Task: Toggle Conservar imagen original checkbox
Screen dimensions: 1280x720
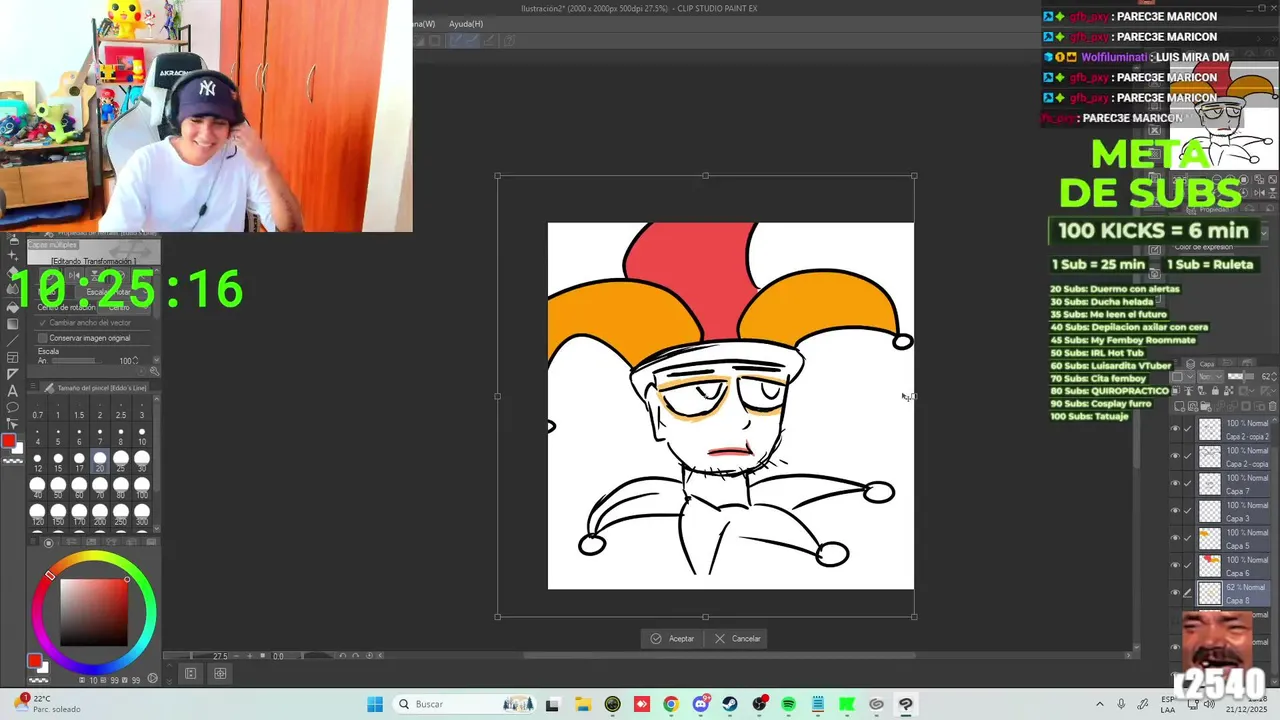Action: [x=43, y=338]
